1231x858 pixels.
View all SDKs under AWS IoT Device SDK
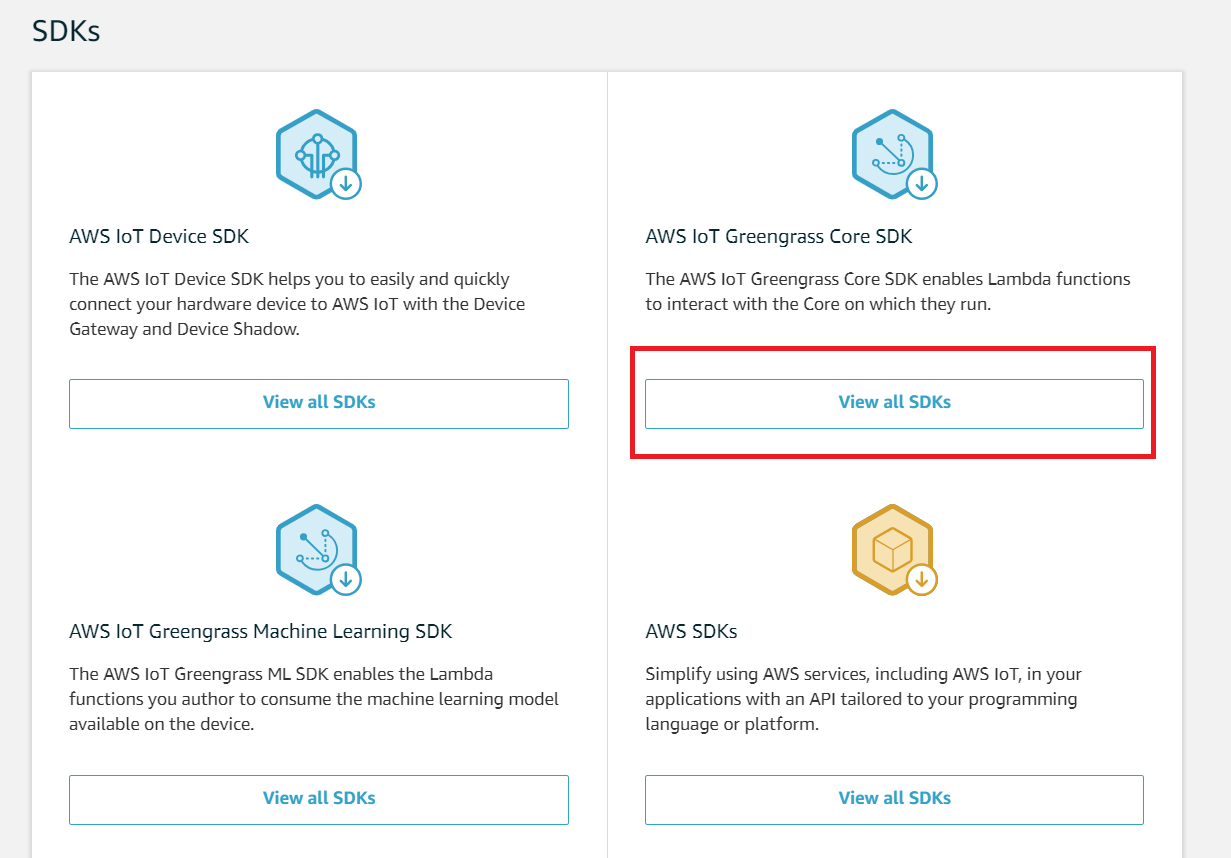[319, 403]
